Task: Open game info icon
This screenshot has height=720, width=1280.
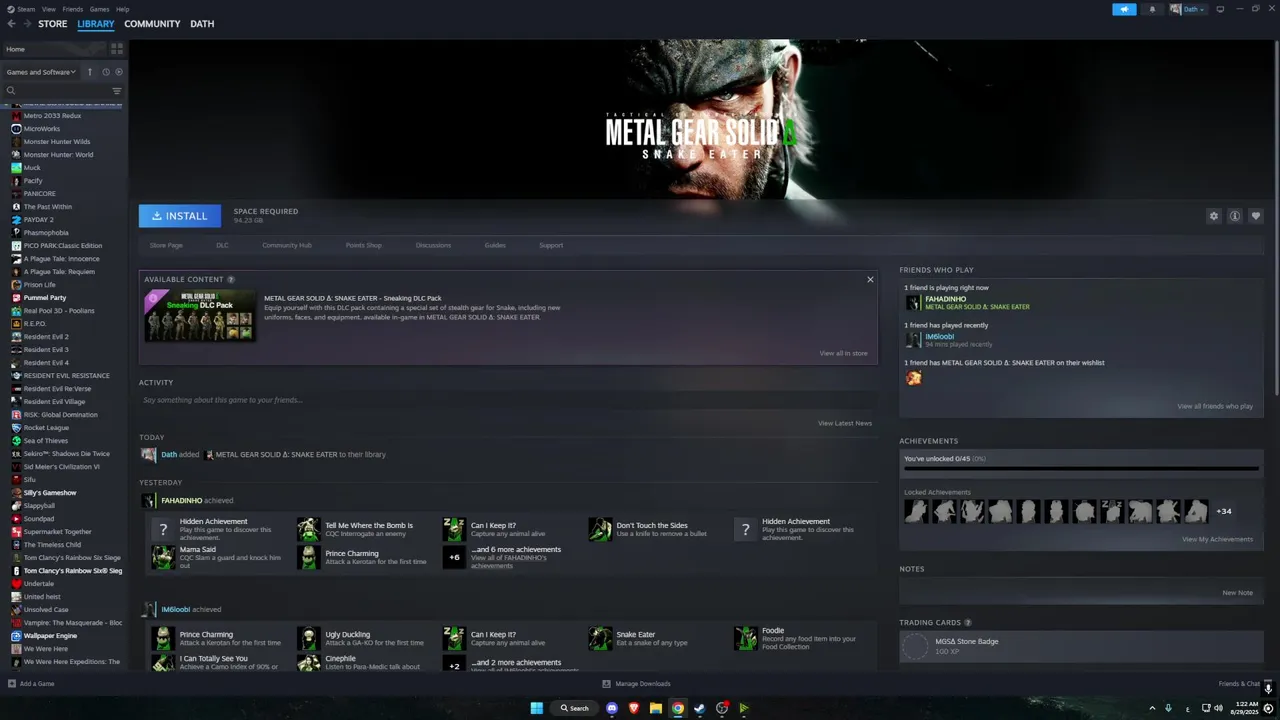Action: click(x=1235, y=216)
